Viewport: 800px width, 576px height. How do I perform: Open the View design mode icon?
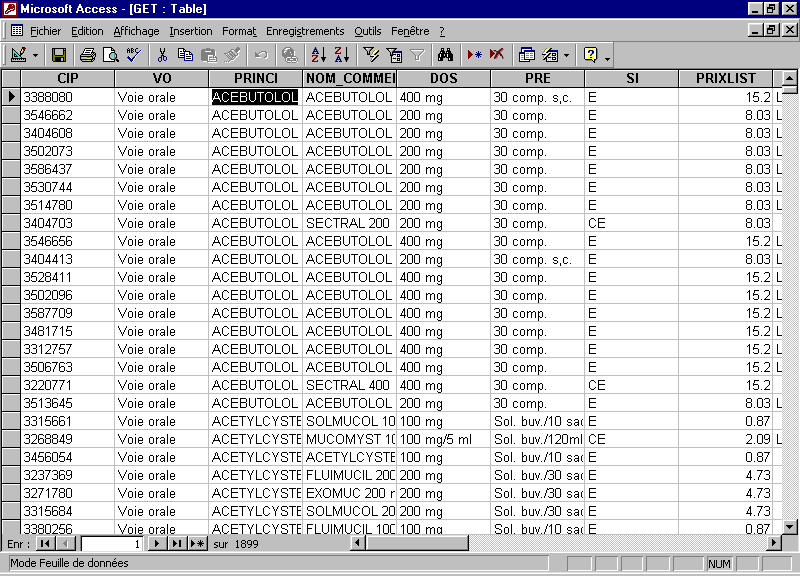click(18, 55)
